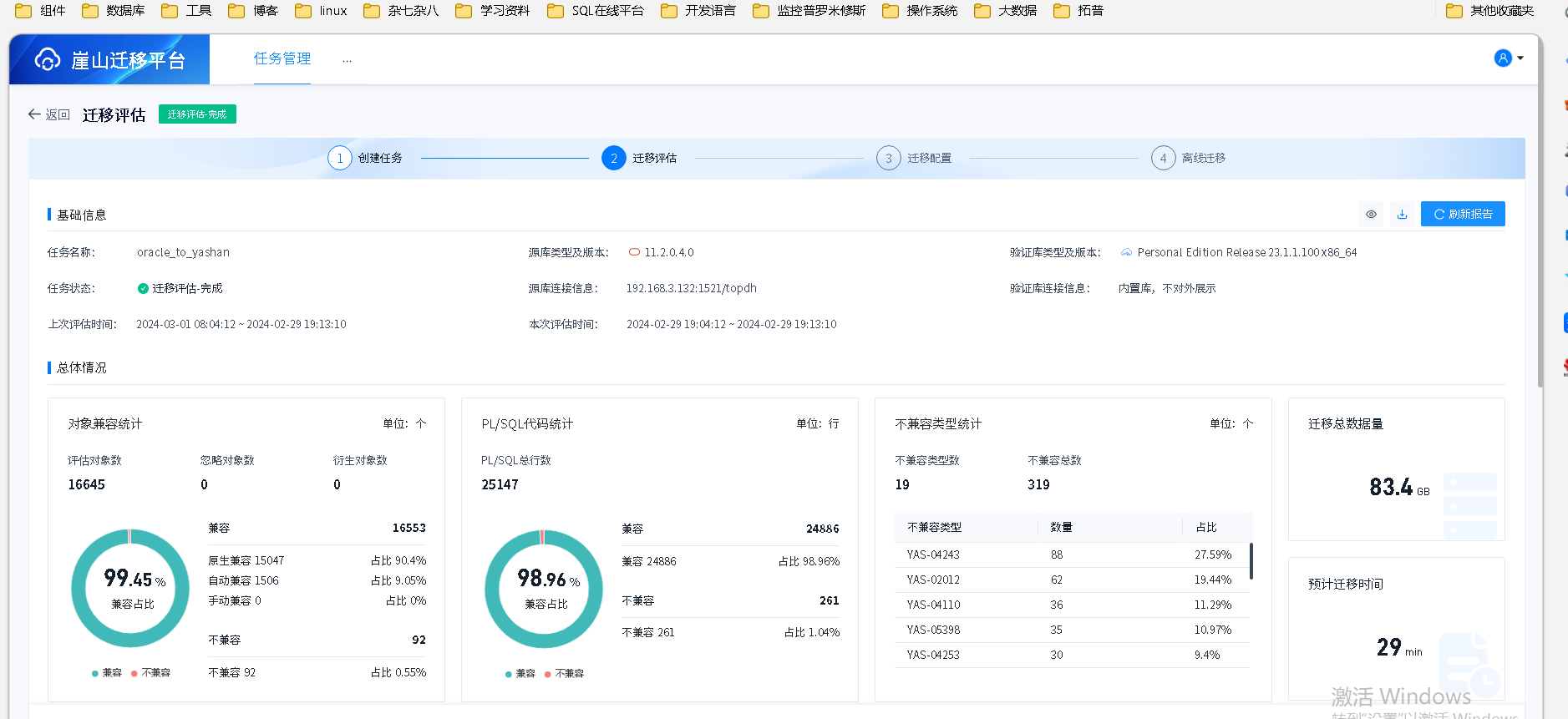Select the YAS-04253 table row
Screen dimensions: 1568x719
pyautogui.click(x=1072, y=655)
